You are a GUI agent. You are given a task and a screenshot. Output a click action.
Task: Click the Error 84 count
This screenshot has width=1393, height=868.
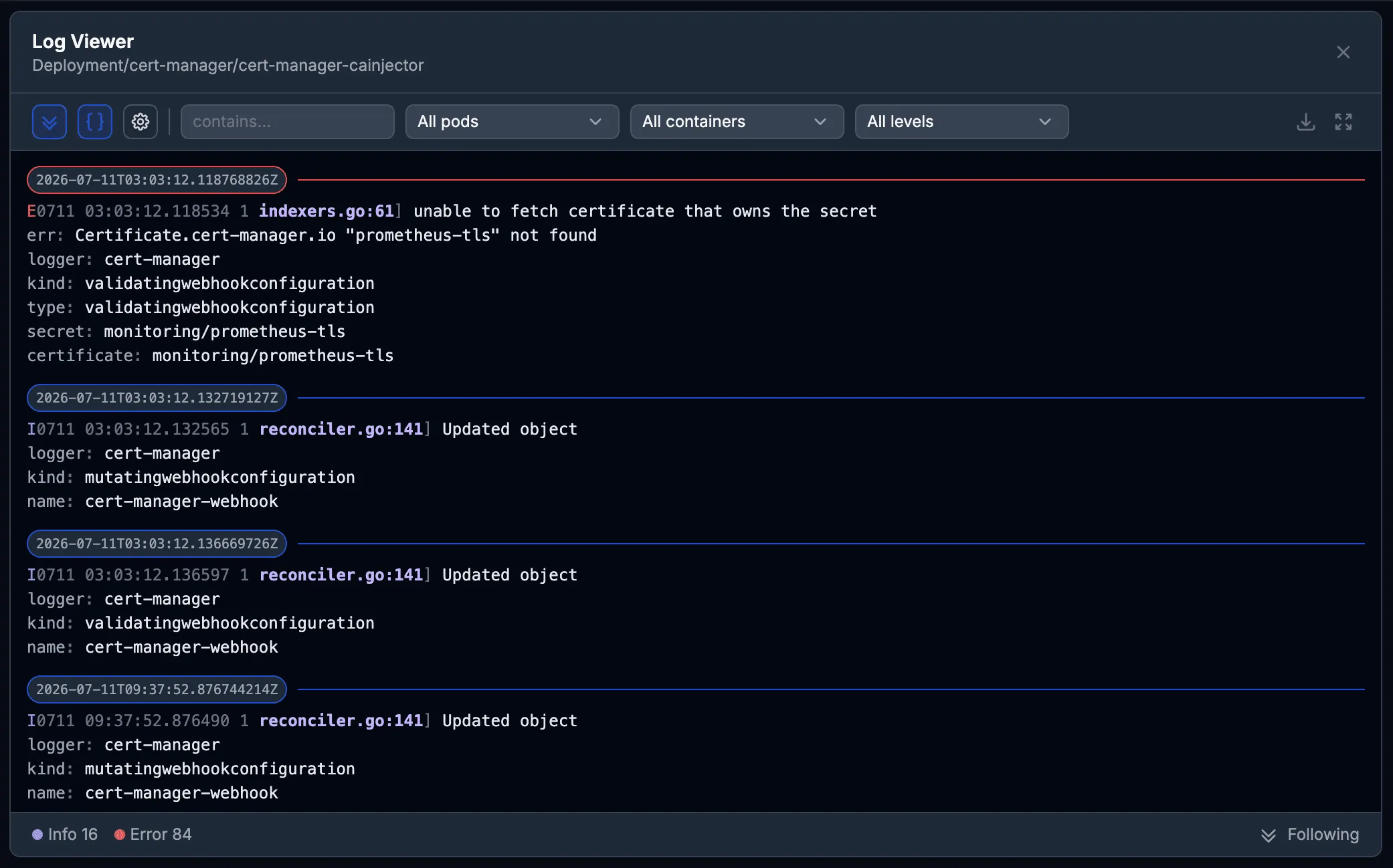tap(153, 835)
